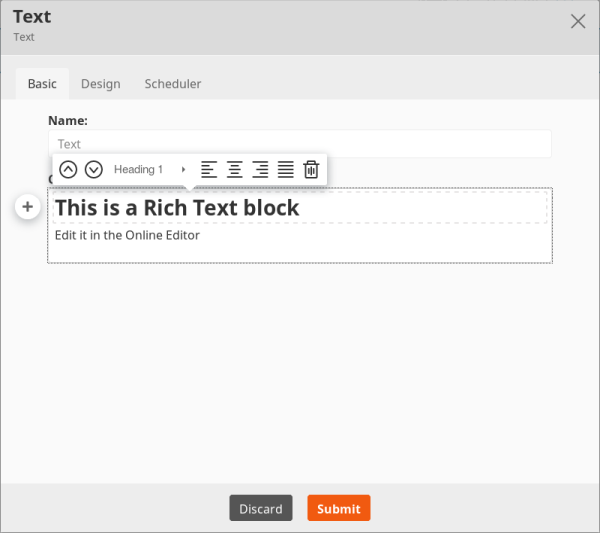Screen dimensions: 600x533
Task: Justify the text block
Action: click(285, 170)
